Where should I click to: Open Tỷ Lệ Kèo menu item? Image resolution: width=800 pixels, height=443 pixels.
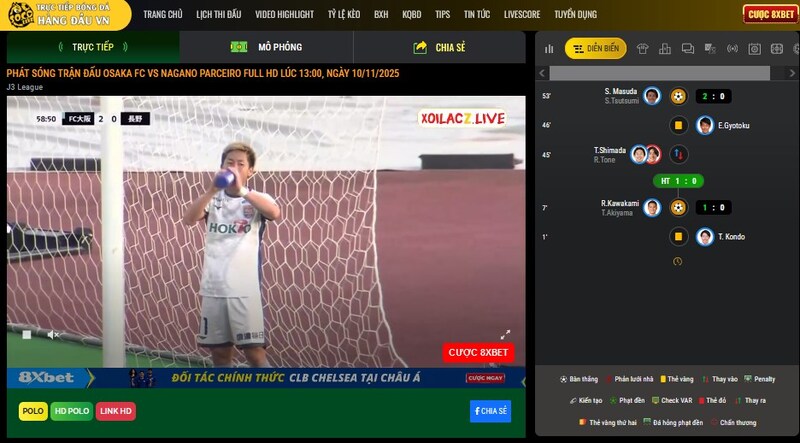pos(343,15)
